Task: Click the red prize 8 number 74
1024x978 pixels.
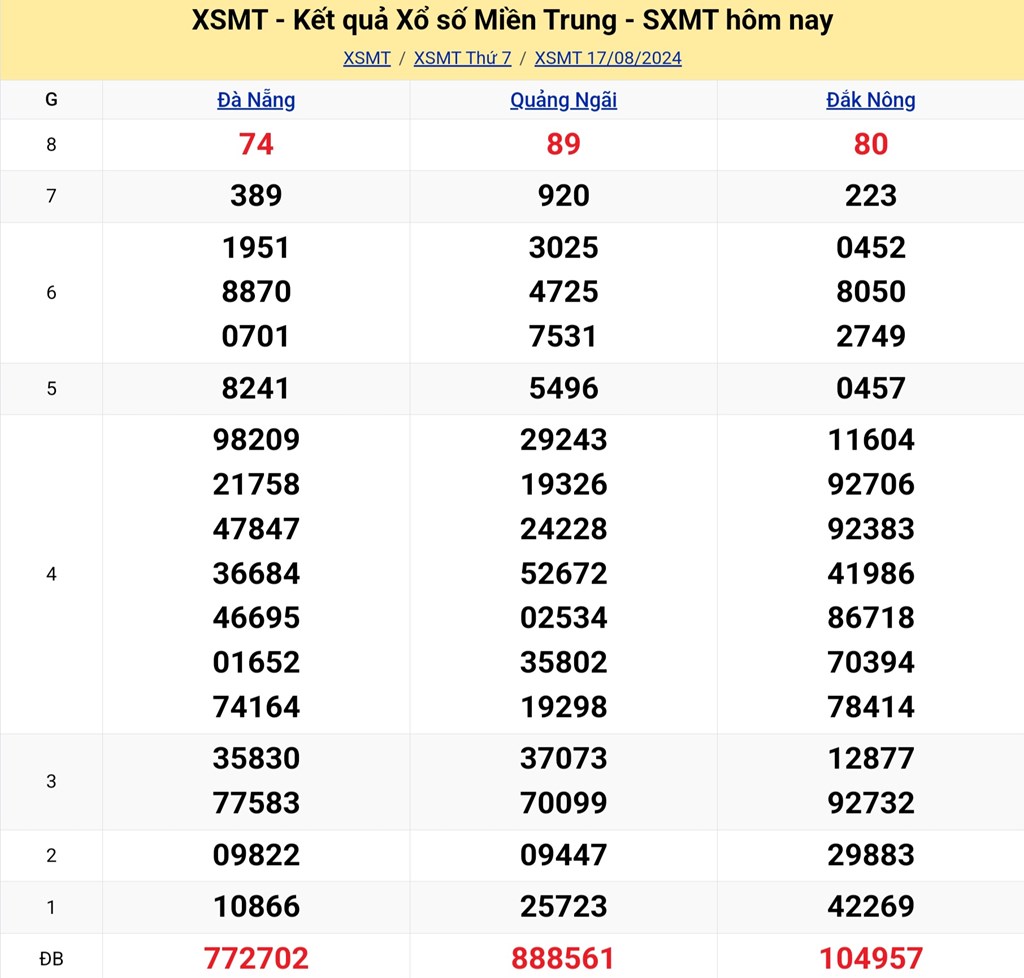Action: (256, 145)
